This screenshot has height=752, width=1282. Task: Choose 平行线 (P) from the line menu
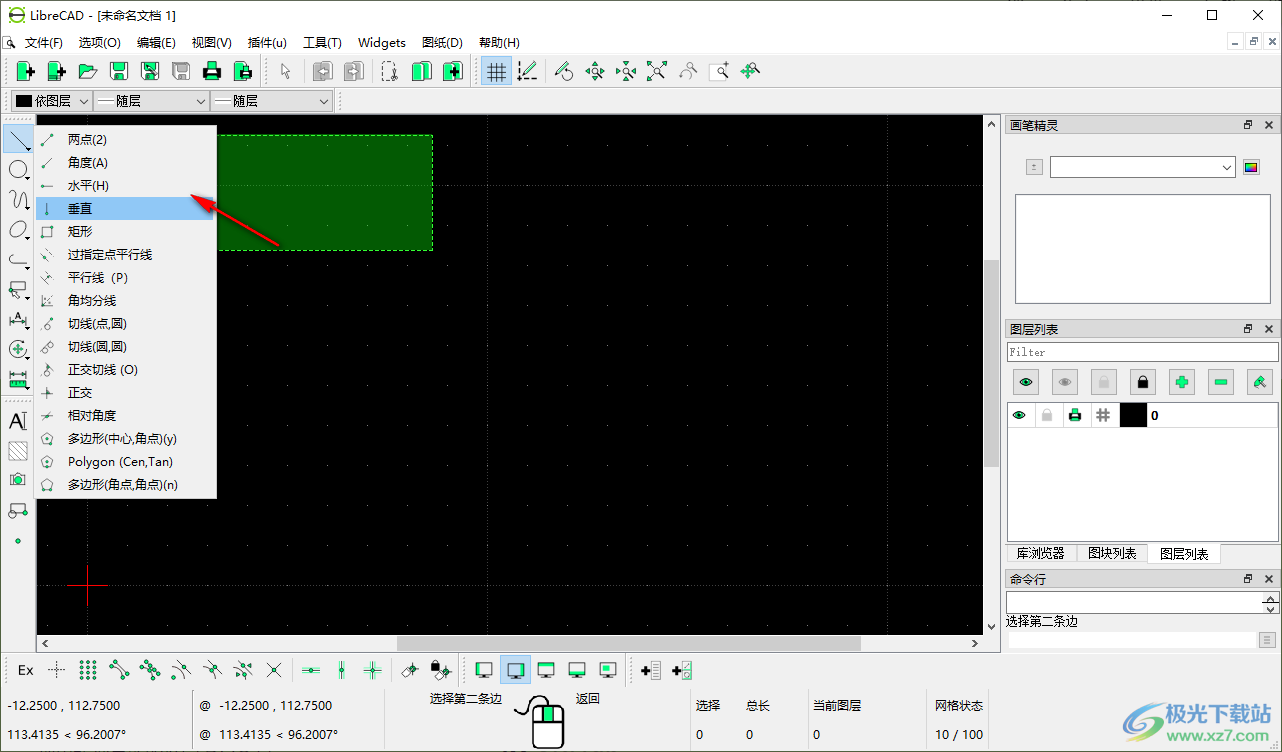126,278
